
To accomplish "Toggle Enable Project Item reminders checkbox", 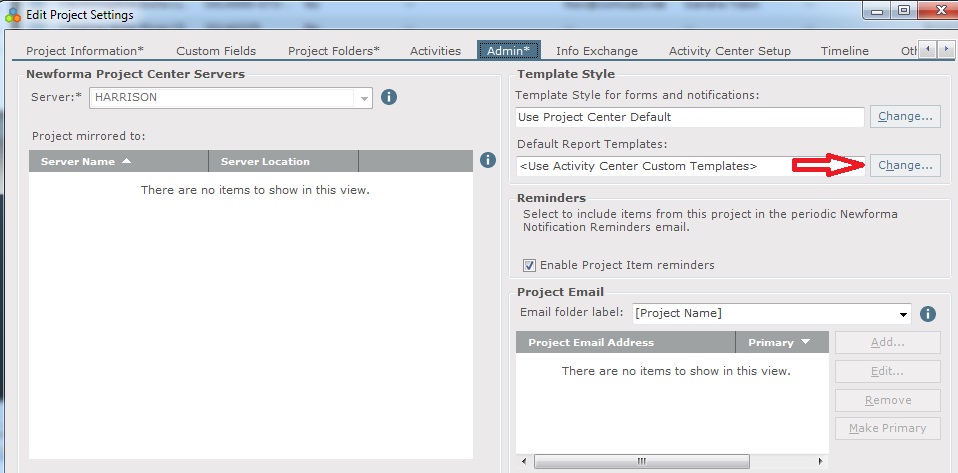I will 529,265.
